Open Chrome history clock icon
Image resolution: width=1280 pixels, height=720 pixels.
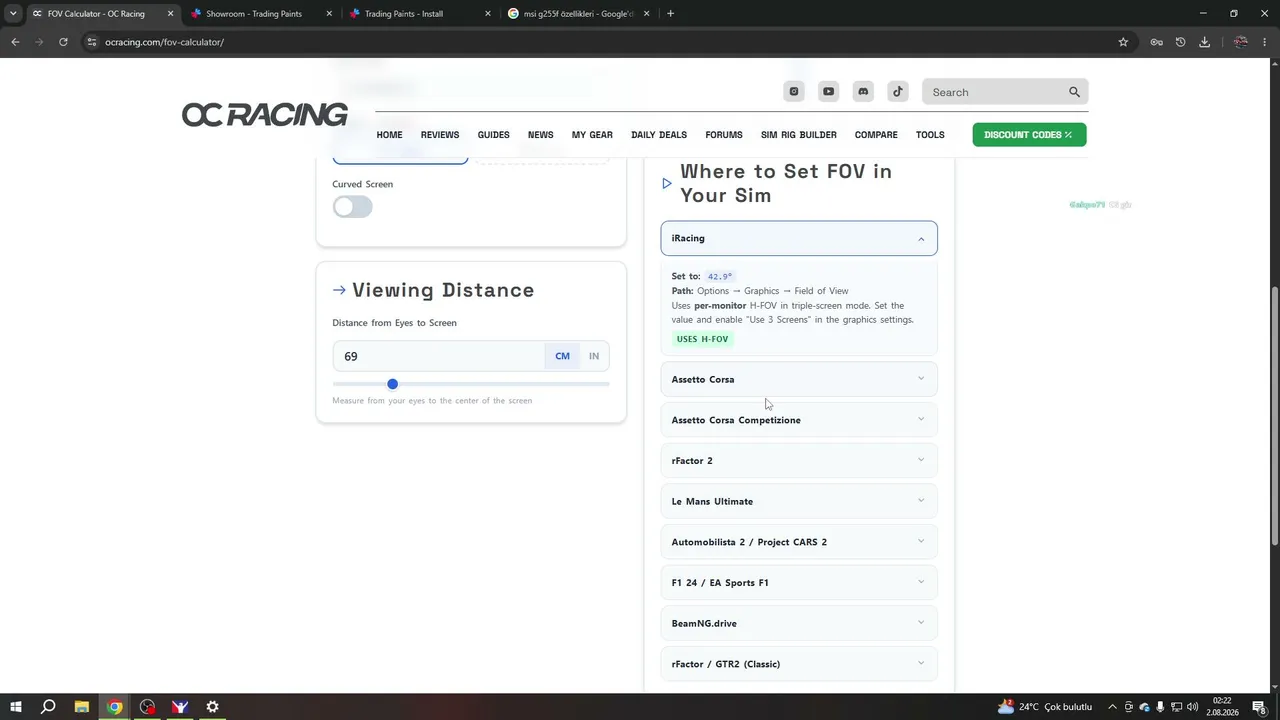1180,42
